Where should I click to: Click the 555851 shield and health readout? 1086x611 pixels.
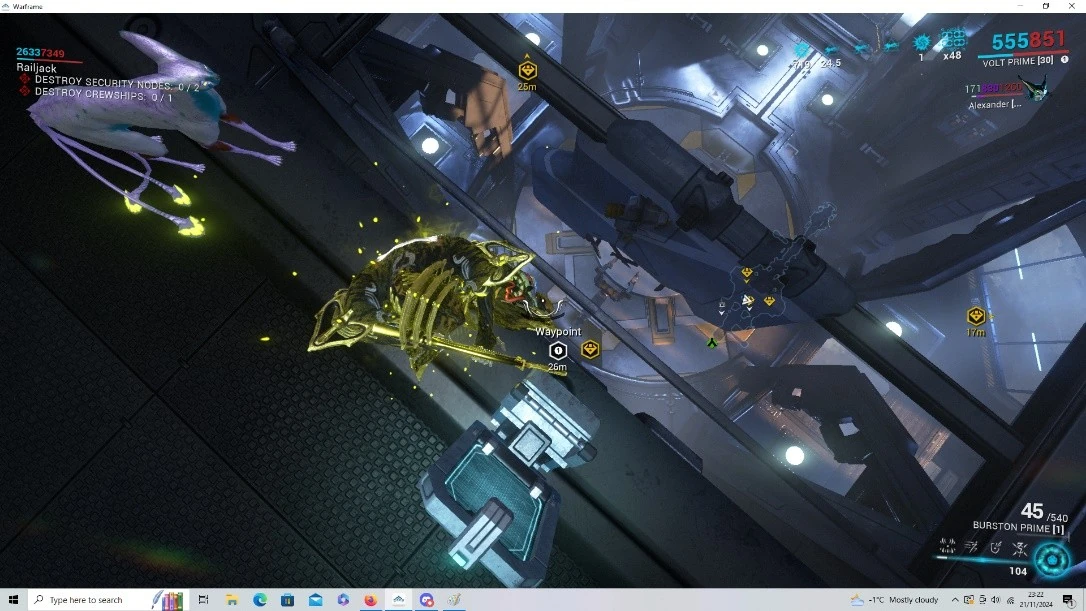(x=1028, y=41)
